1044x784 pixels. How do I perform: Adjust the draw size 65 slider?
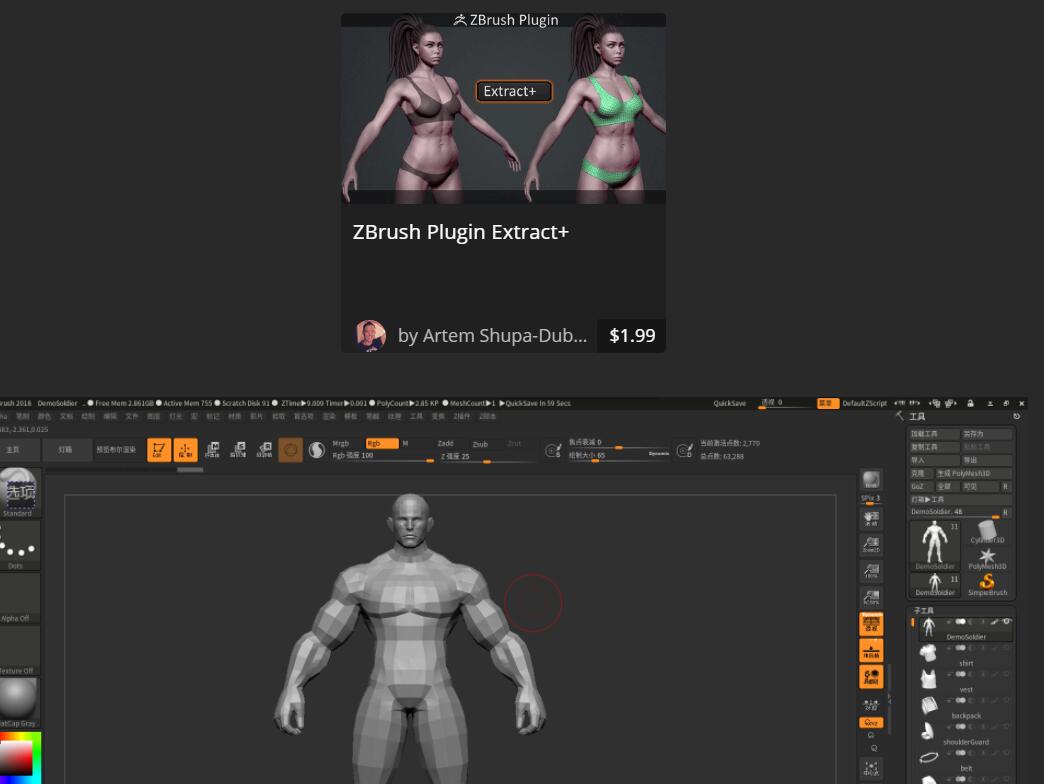618,456
